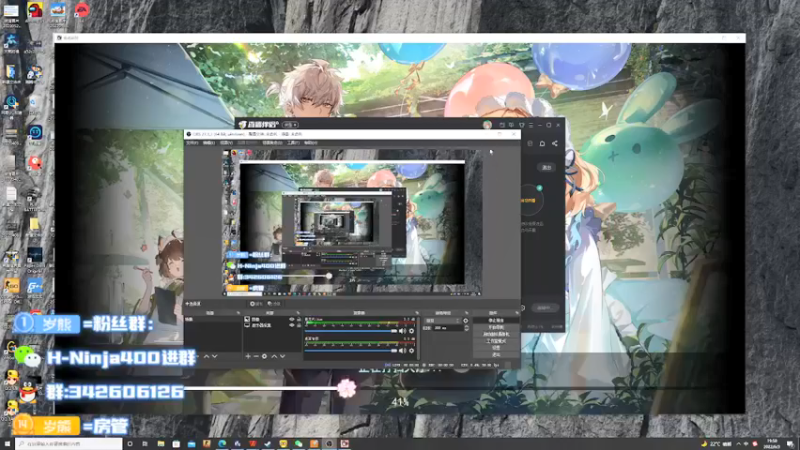800x450 pixels.
Task: Move scene down with scenes down arrow
Action: pyautogui.click(x=215, y=356)
